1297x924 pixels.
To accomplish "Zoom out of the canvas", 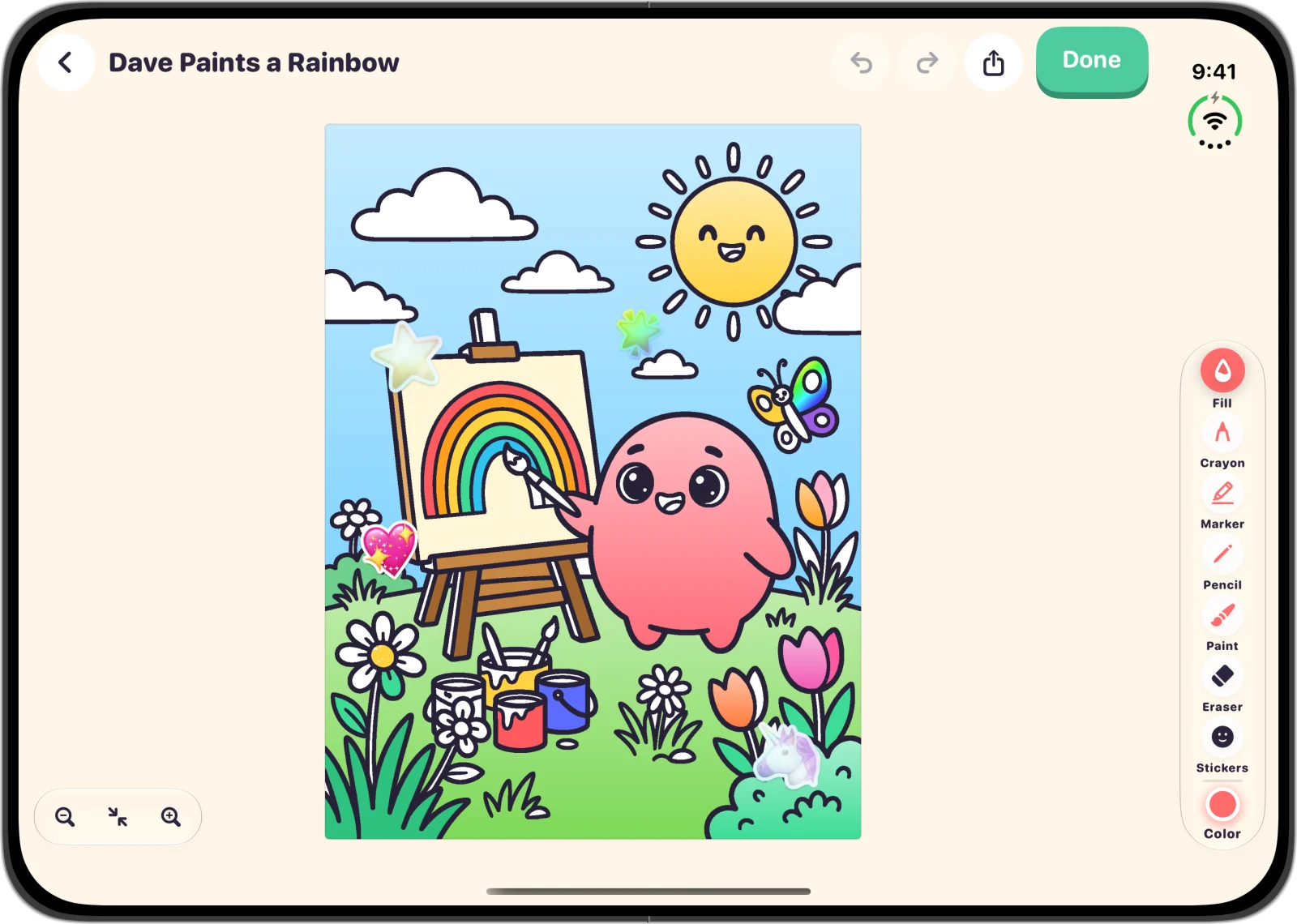I will [x=65, y=817].
